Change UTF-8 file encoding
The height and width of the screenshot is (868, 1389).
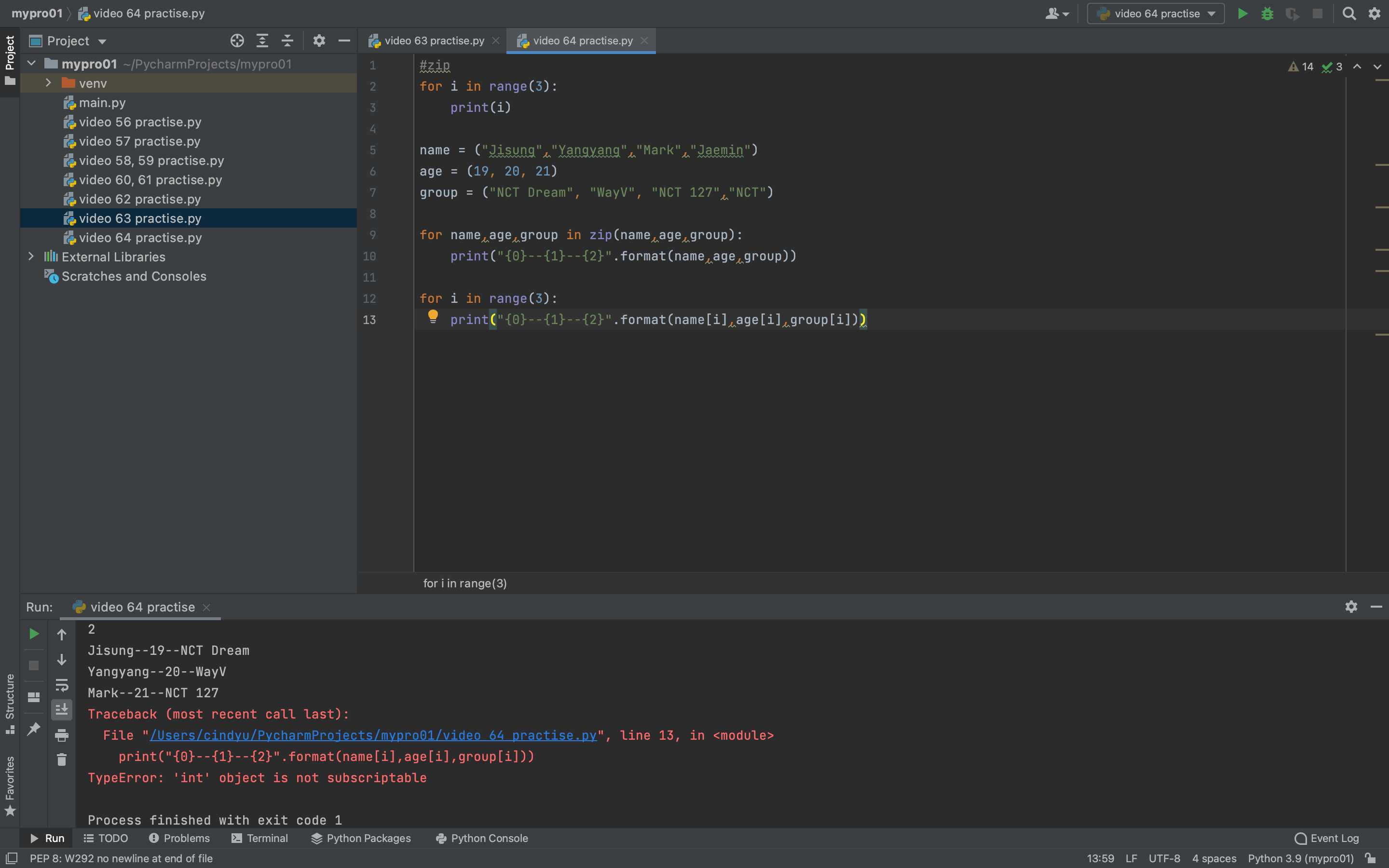click(x=1165, y=858)
